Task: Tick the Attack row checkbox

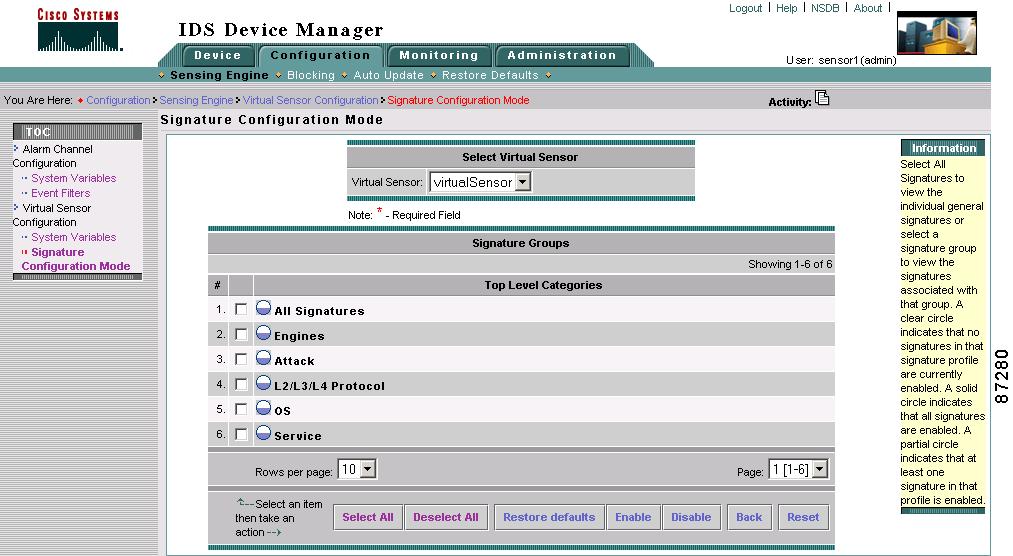Action: (x=241, y=360)
